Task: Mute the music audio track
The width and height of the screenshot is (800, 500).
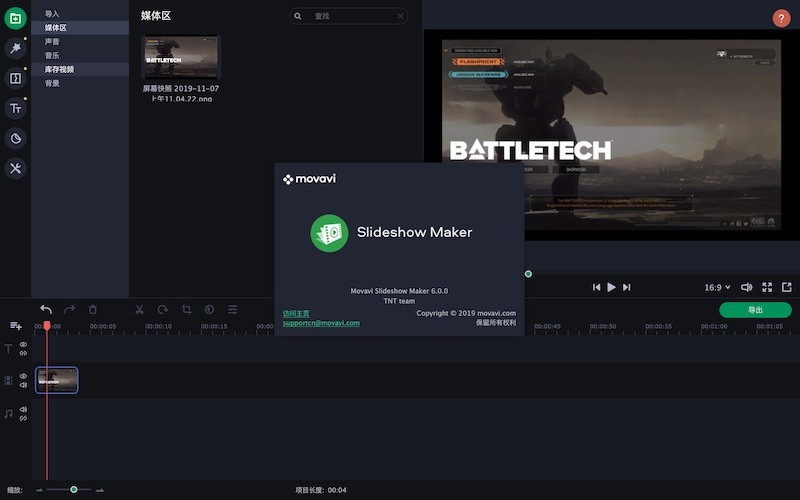Action: click(23, 409)
